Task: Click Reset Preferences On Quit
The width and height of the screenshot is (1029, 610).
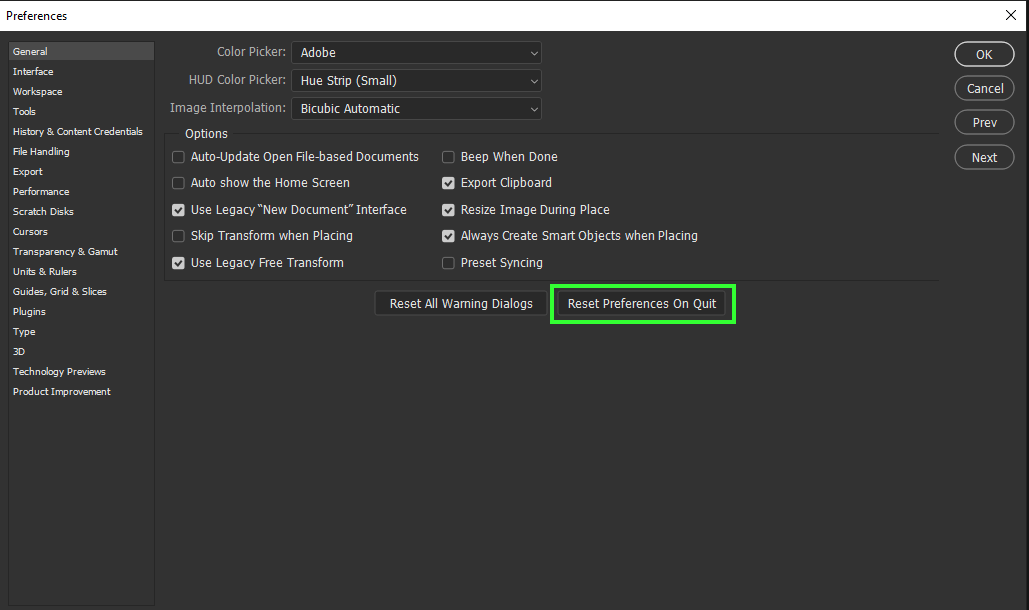Action: pyautogui.click(x=642, y=303)
